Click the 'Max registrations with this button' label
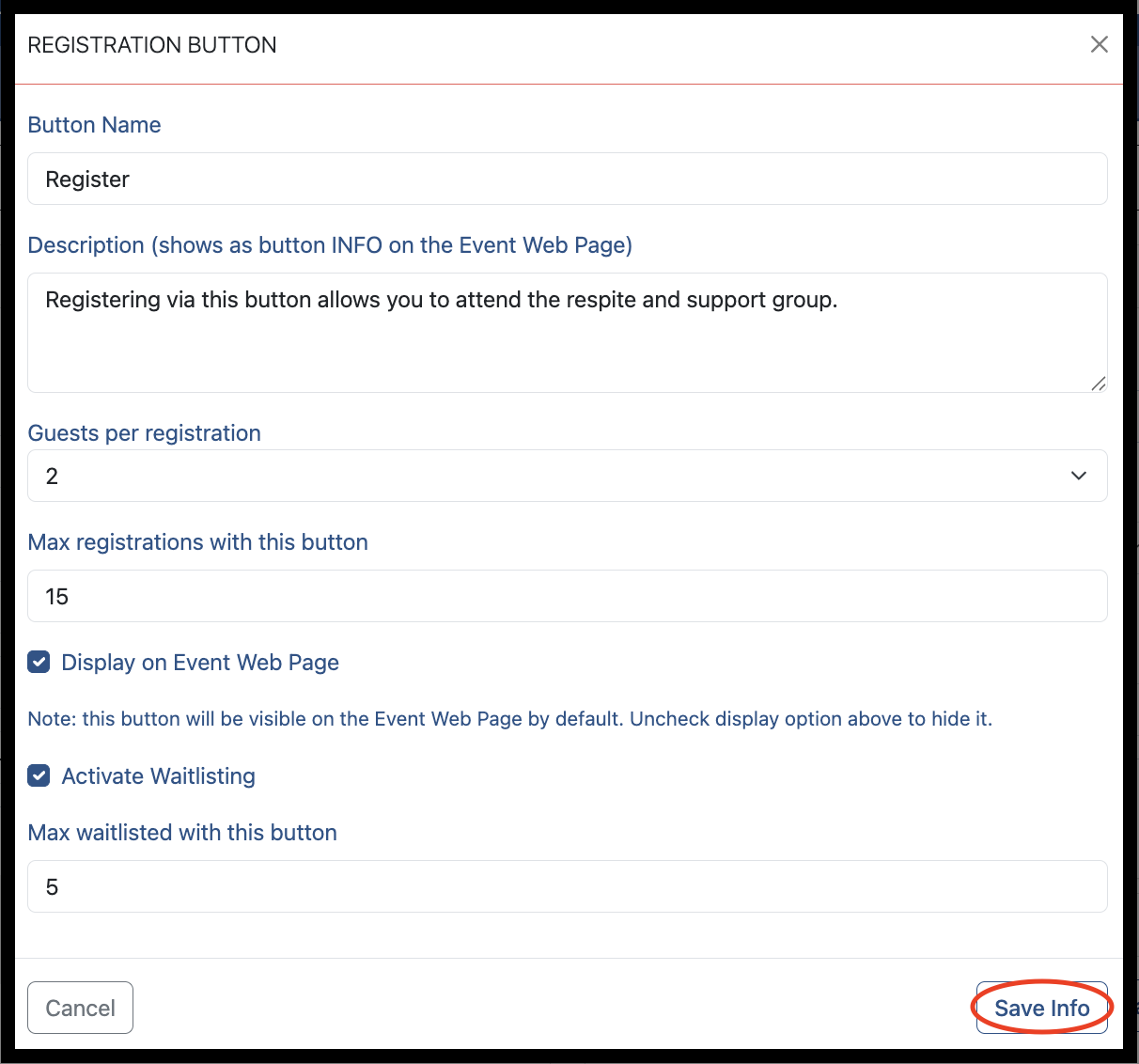This screenshot has width=1139, height=1064. coord(198,542)
